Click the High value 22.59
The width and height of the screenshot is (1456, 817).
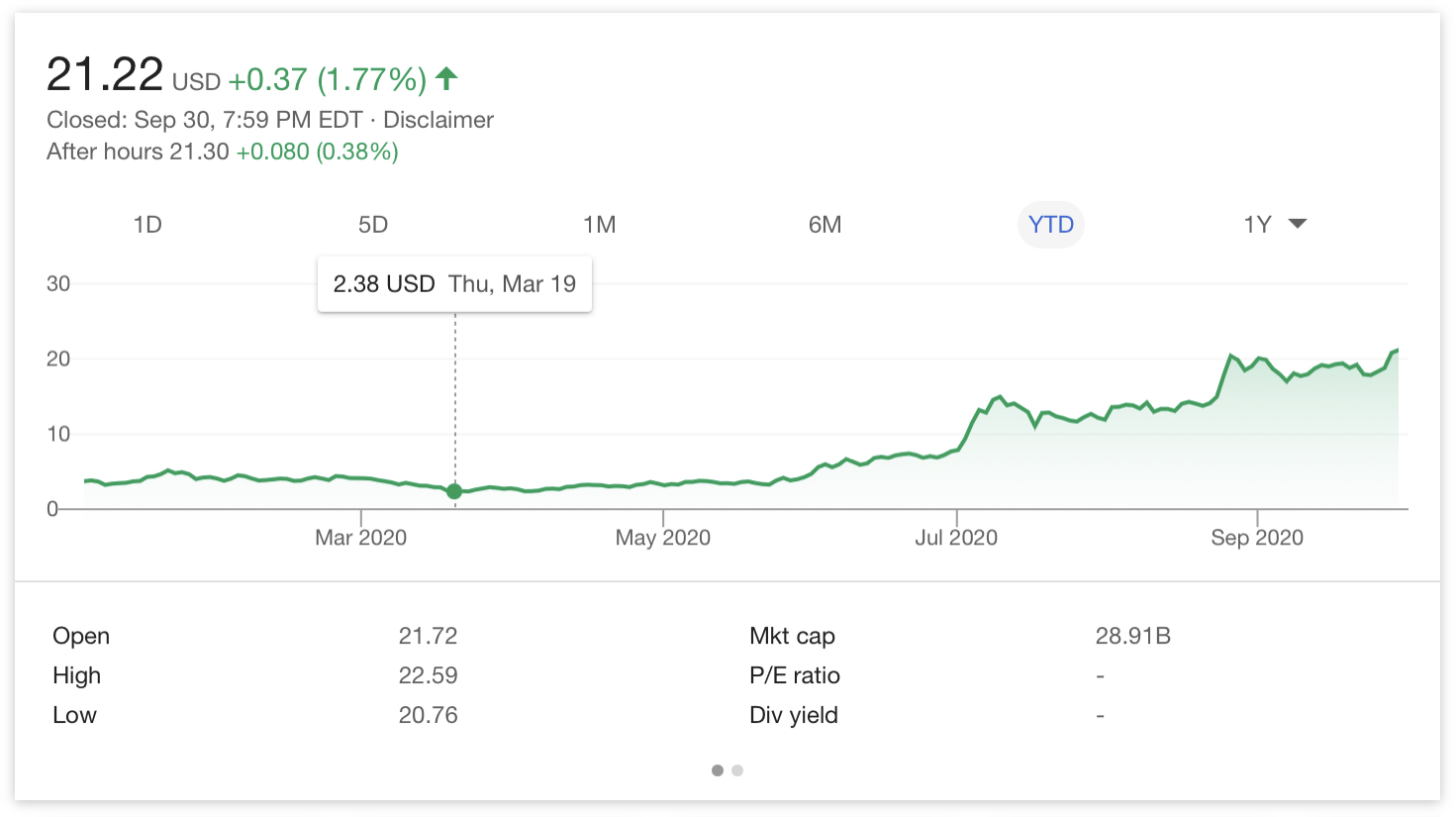tap(429, 675)
